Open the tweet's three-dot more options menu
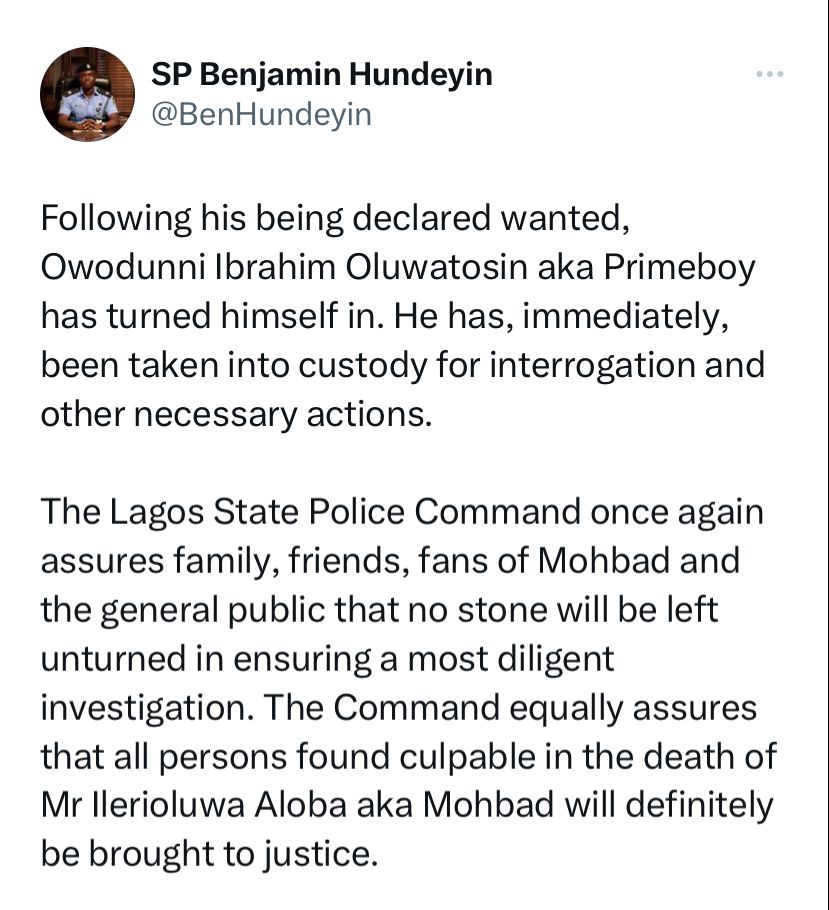The height and width of the screenshot is (910, 829). (770, 74)
